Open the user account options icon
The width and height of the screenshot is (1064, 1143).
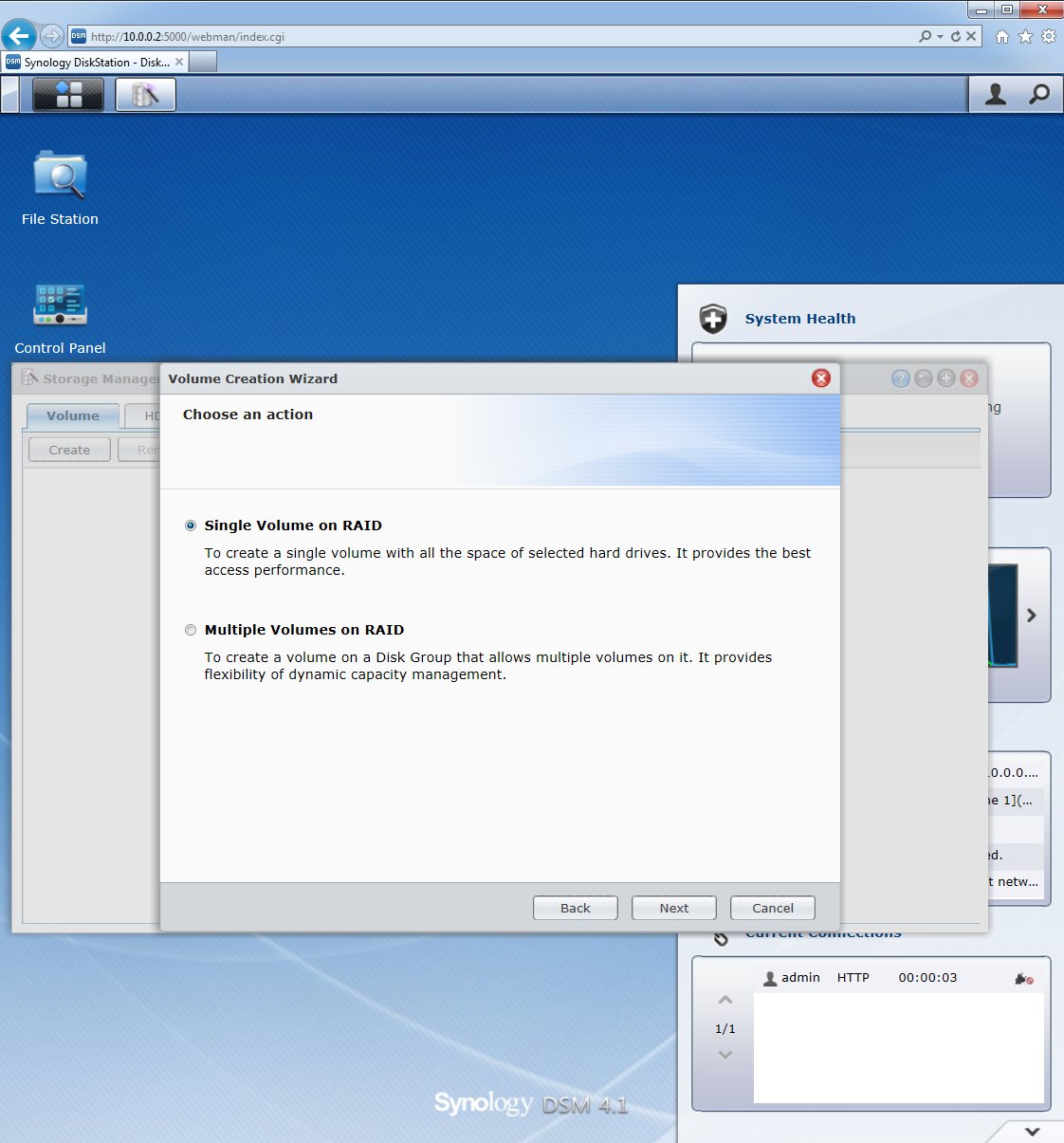[995, 94]
